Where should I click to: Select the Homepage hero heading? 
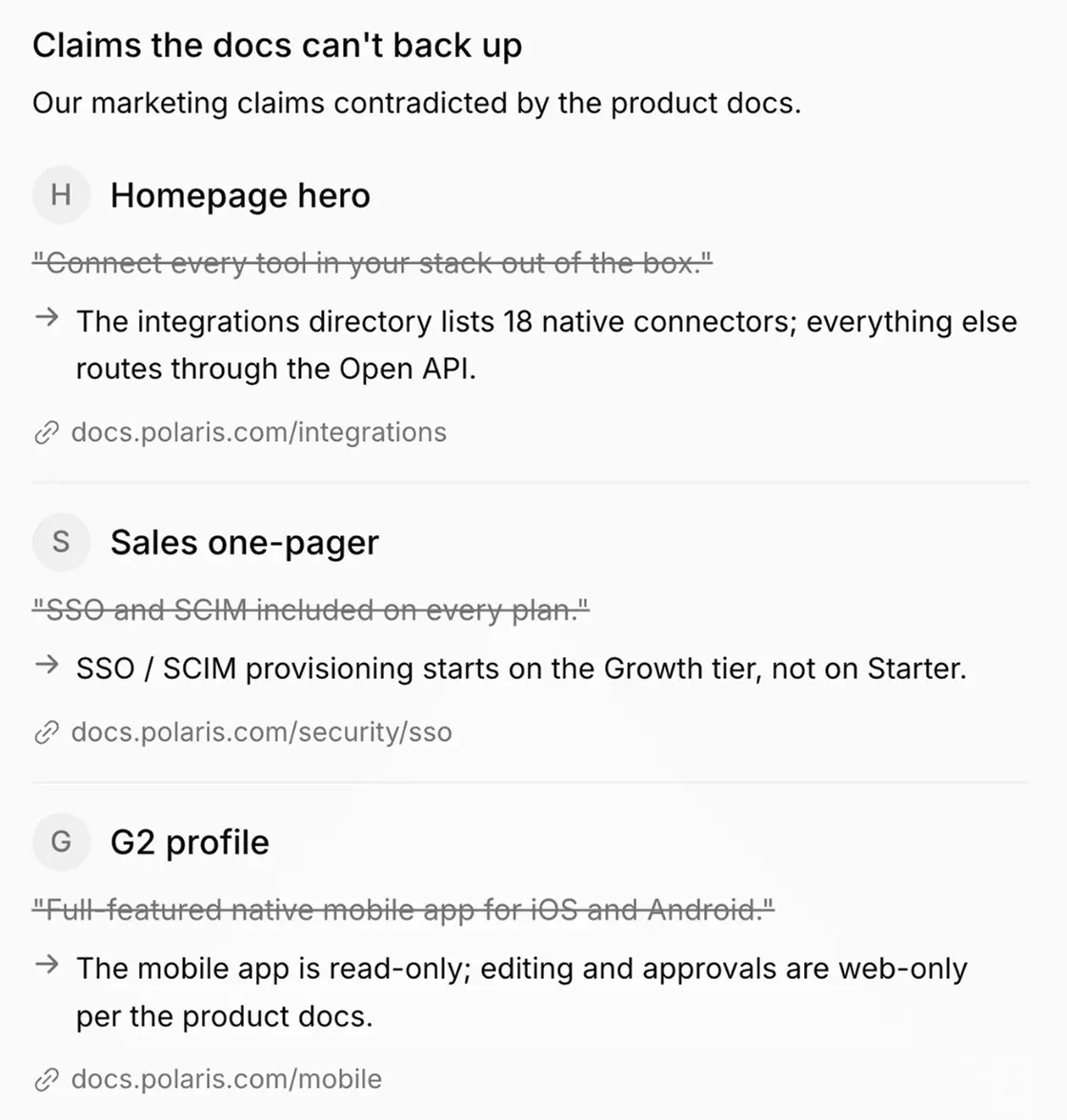point(240,196)
